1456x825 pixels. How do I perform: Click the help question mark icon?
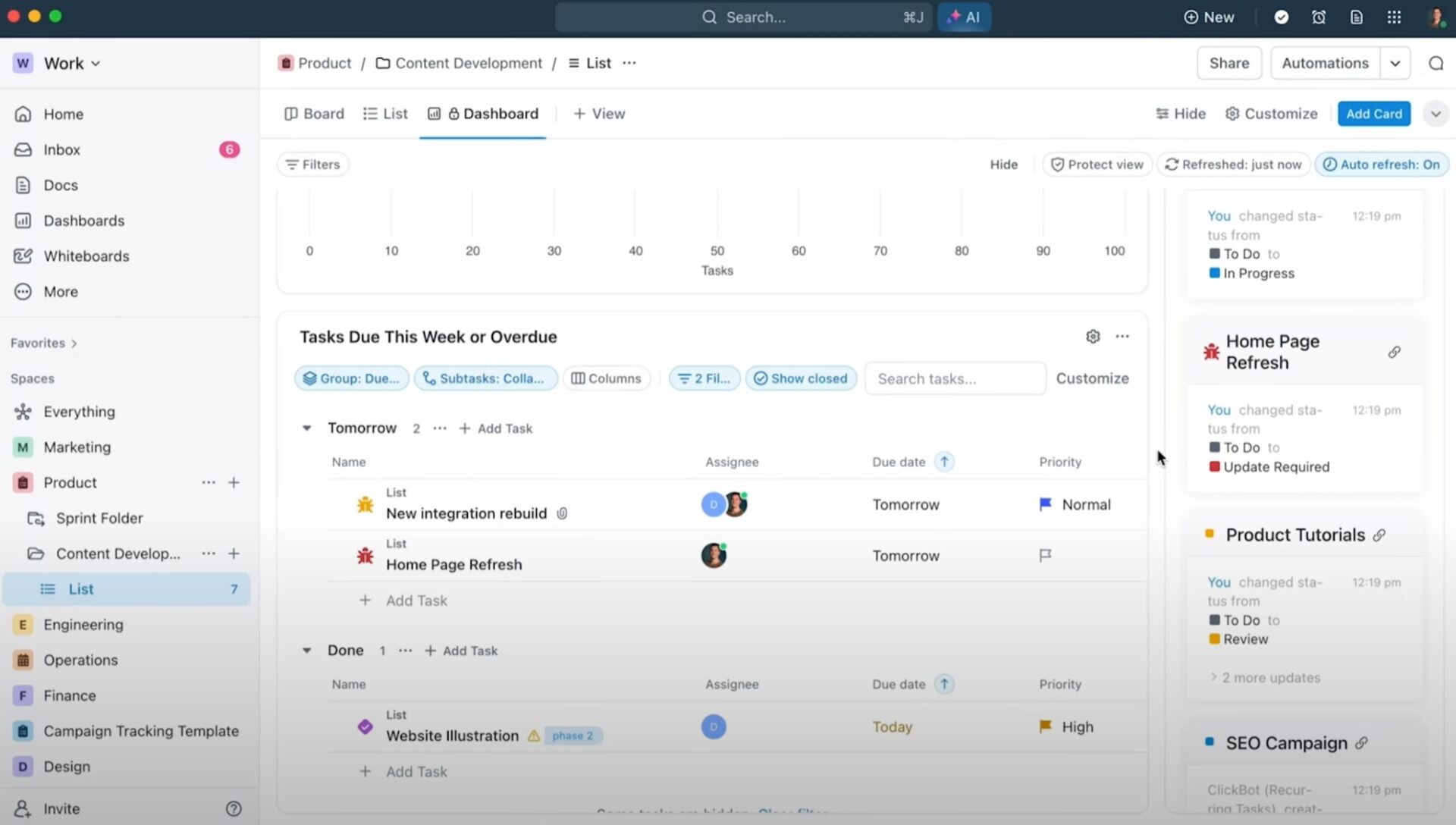pyautogui.click(x=234, y=809)
